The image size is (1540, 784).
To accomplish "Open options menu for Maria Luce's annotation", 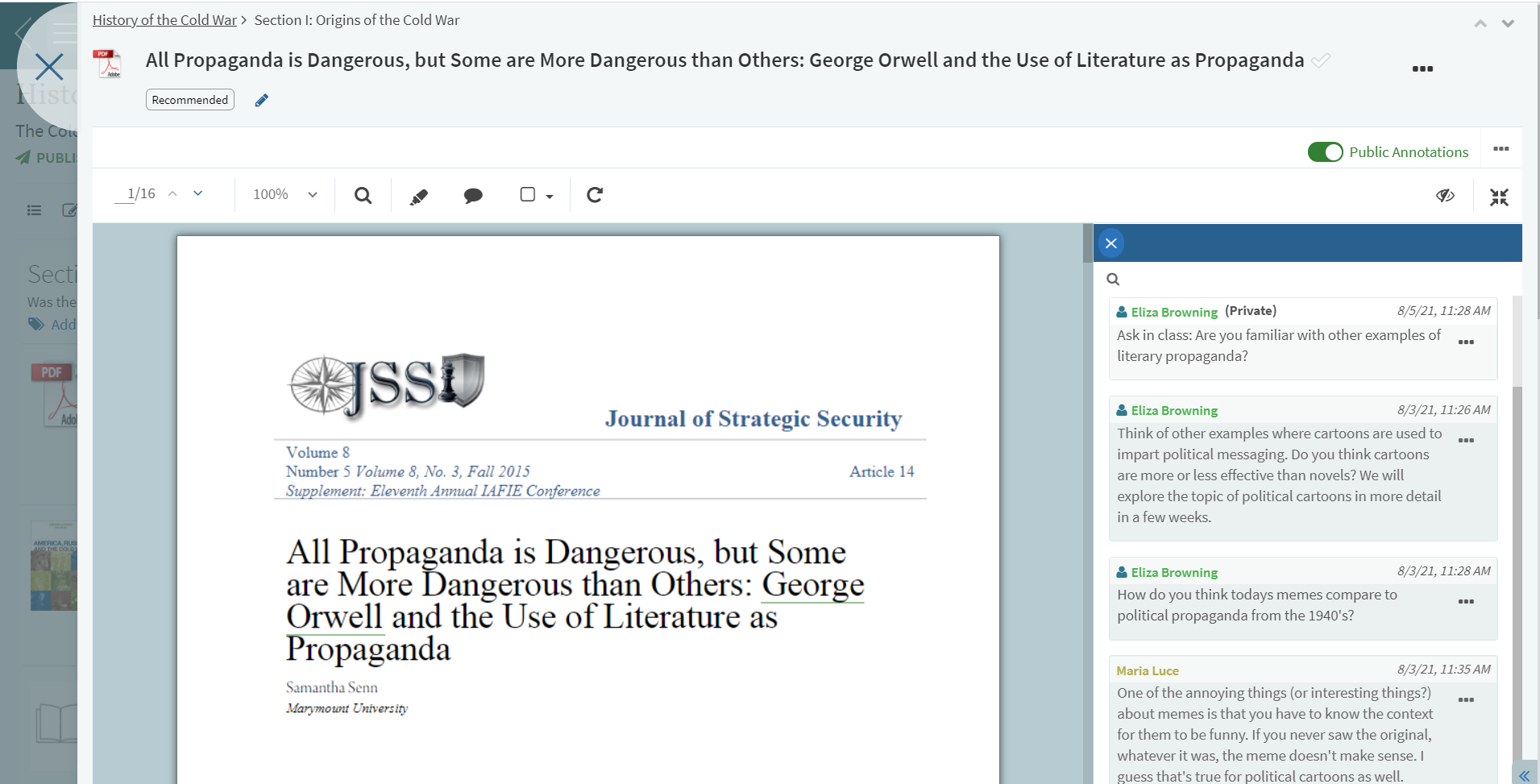I will 1466,699.
